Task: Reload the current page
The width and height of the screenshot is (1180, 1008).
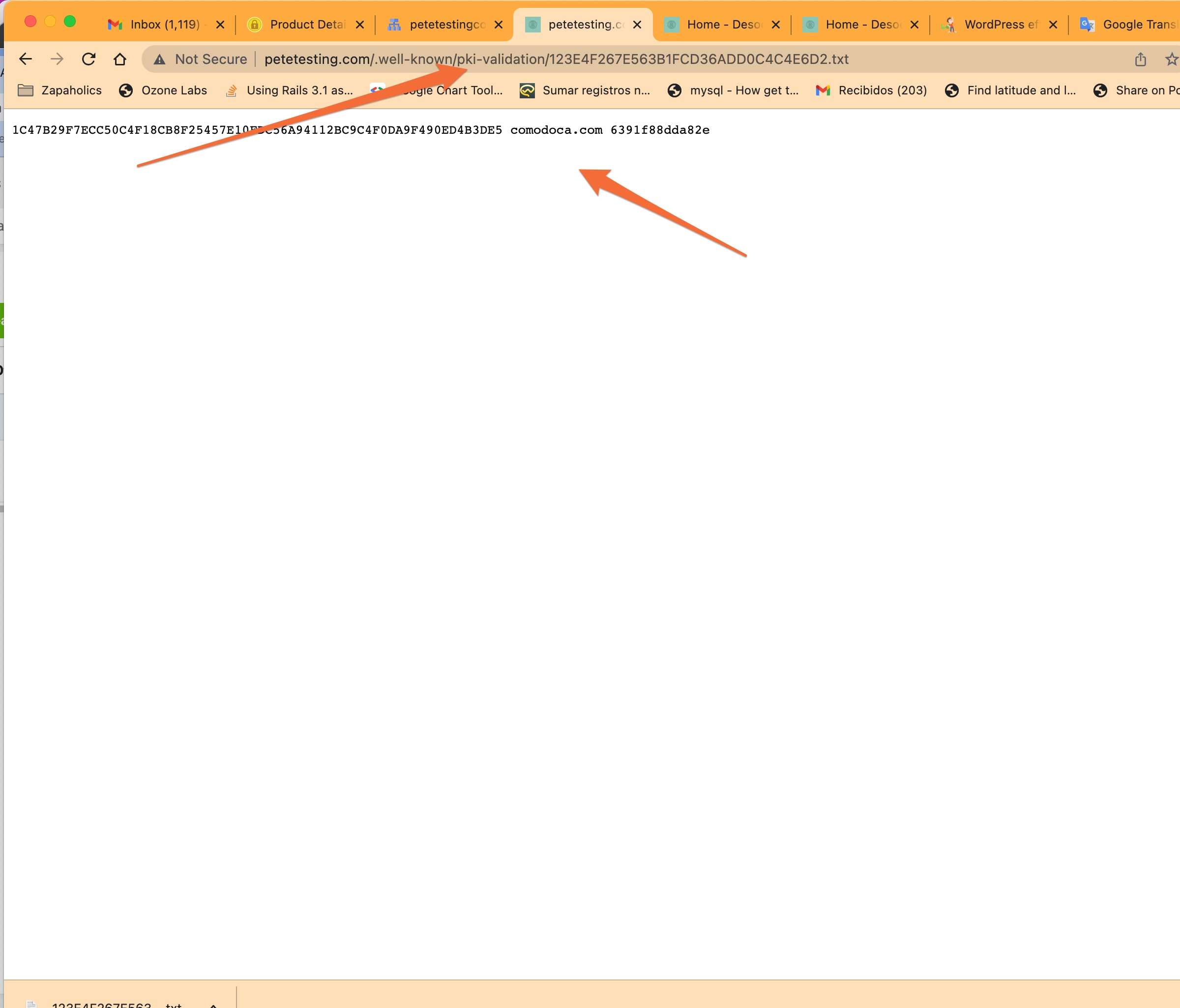Action: [x=88, y=59]
